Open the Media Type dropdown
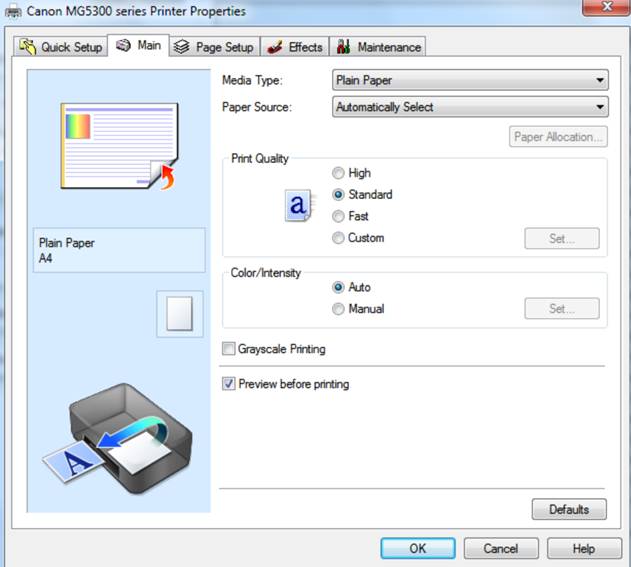Screen dimensions: 631x567 click(x=470, y=80)
